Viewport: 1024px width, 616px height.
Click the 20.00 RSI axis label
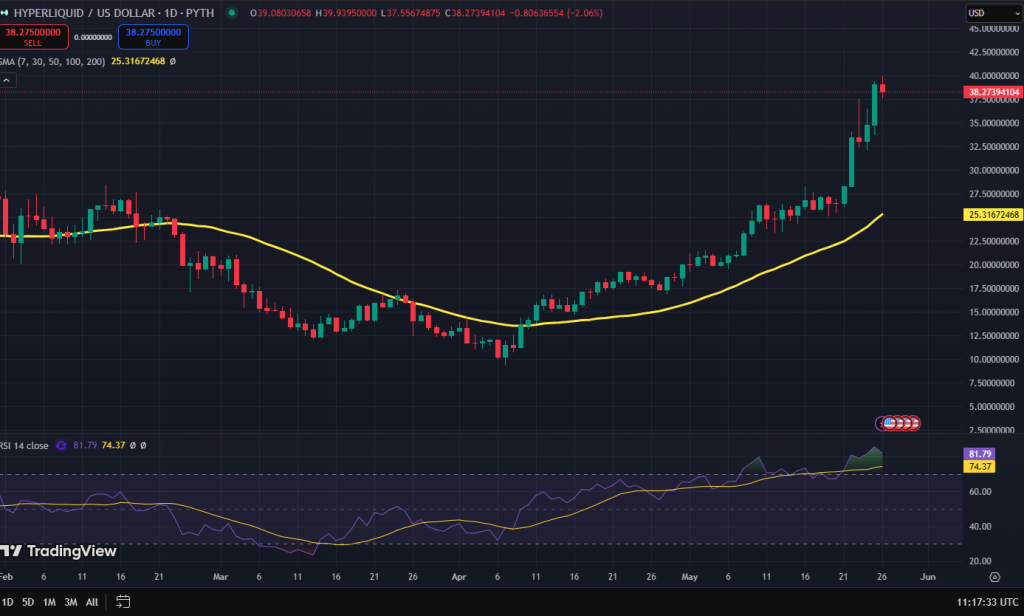tap(980, 560)
